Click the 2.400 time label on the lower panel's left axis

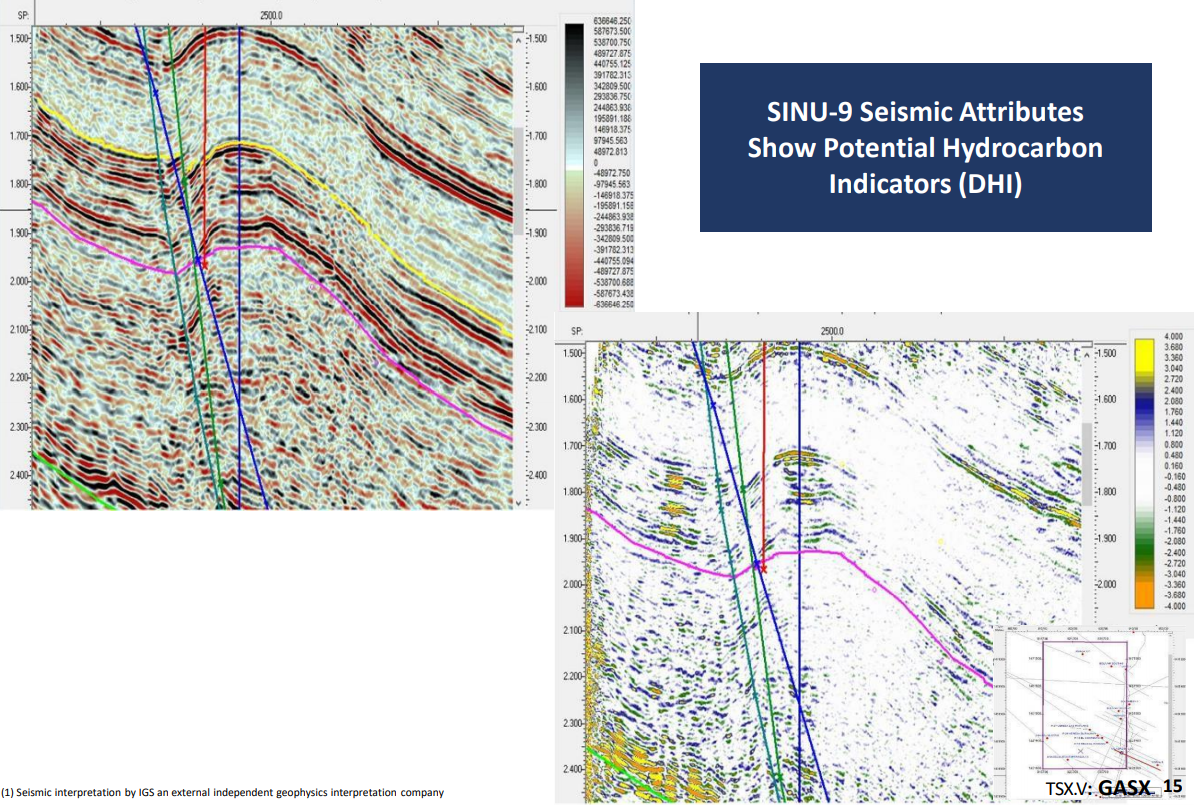coord(573,770)
